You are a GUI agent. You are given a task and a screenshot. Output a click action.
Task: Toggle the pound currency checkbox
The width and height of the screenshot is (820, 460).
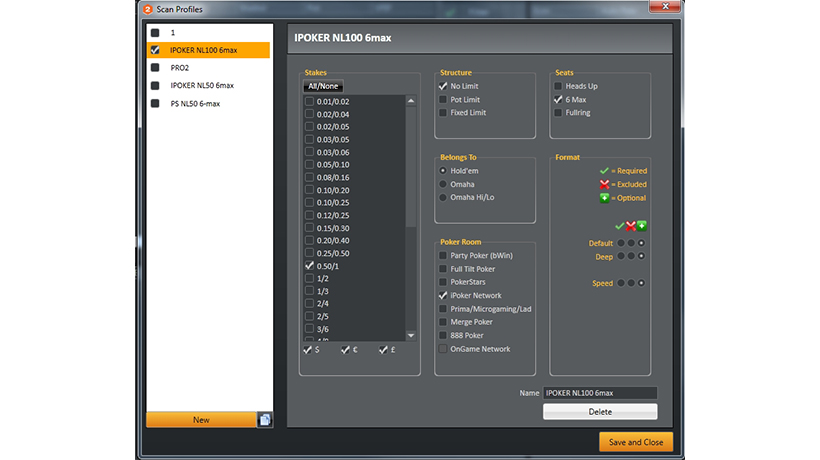(x=383, y=350)
